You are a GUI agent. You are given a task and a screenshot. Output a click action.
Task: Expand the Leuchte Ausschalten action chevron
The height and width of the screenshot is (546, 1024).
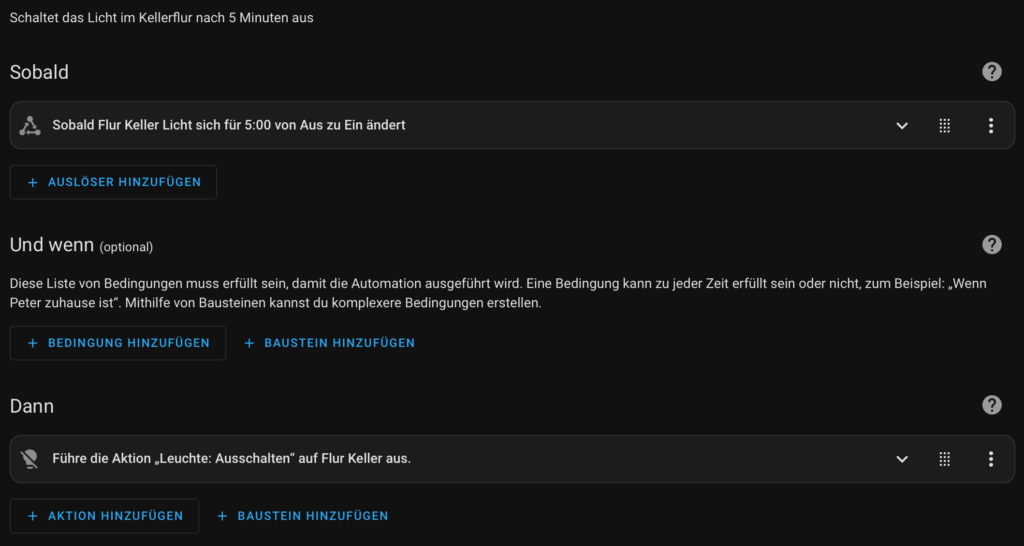pos(902,459)
